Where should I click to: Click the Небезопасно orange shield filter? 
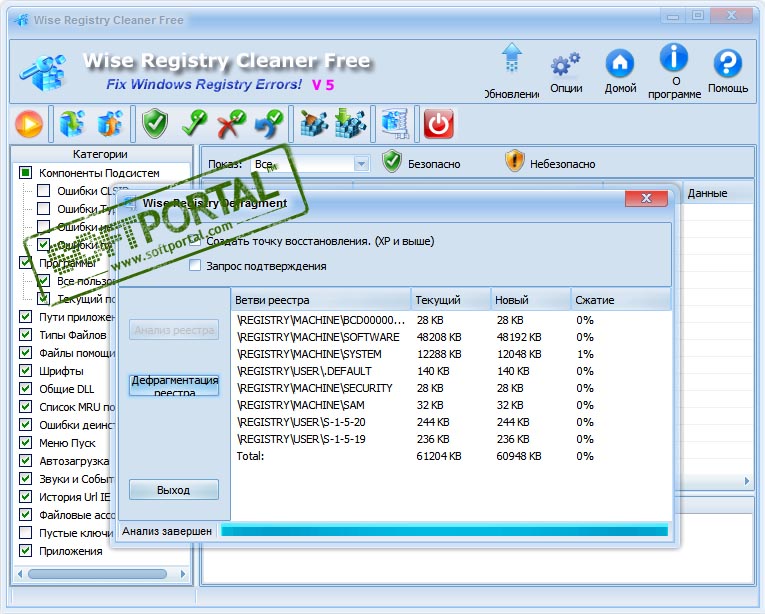pyautogui.click(x=550, y=162)
